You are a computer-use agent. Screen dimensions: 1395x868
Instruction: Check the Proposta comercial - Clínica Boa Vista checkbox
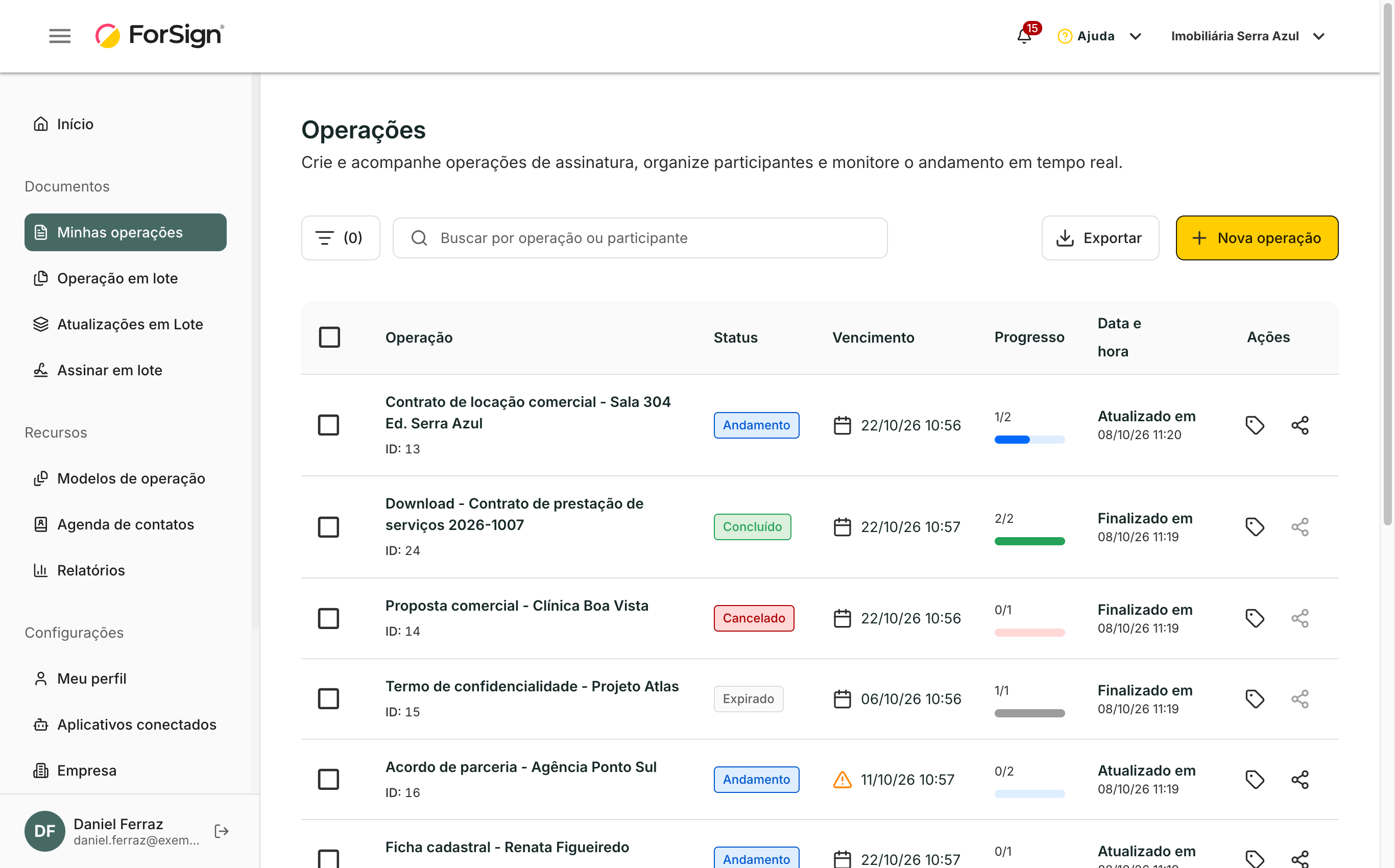click(329, 618)
